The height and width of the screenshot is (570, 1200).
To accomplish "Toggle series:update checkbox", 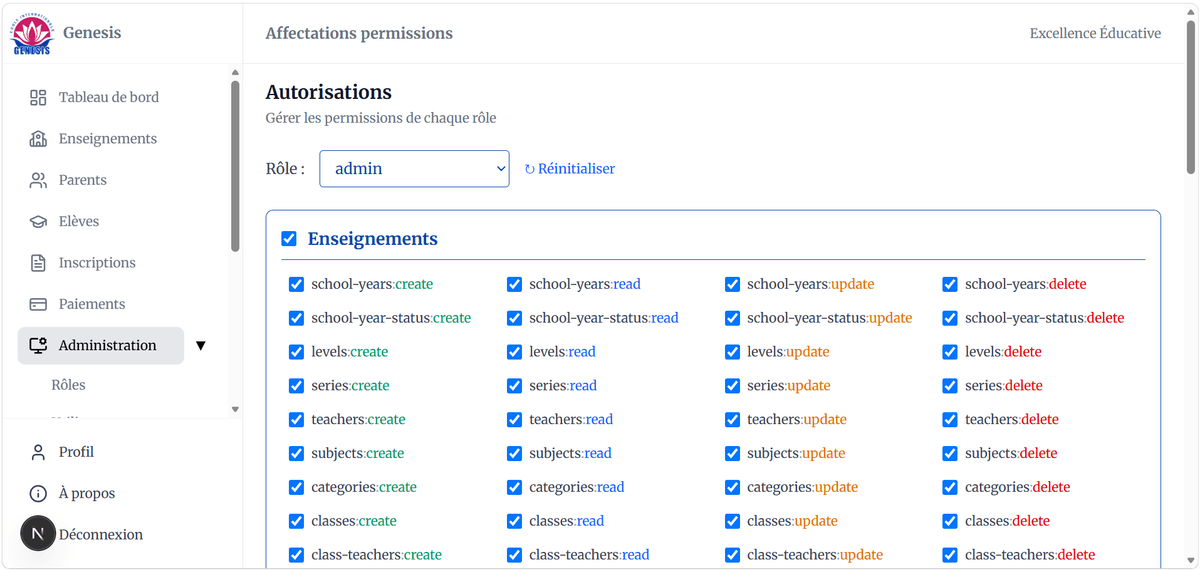I will click(x=732, y=386).
